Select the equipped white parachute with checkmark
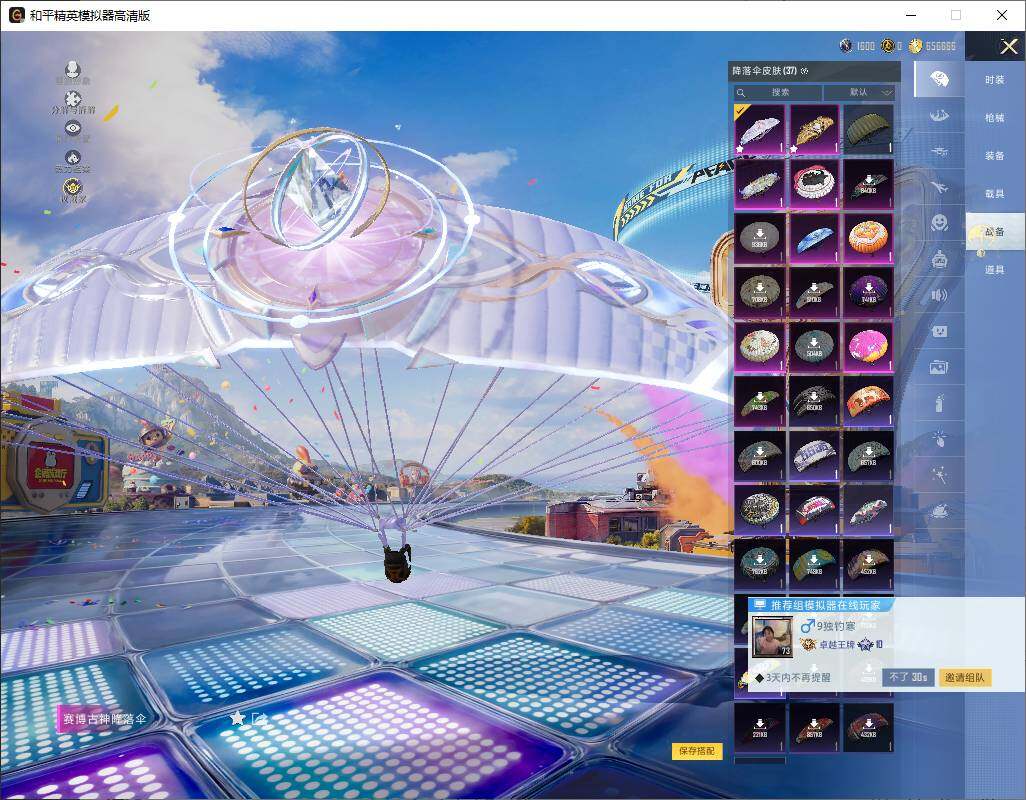This screenshot has height=800, width=1026. coord(759,130)
